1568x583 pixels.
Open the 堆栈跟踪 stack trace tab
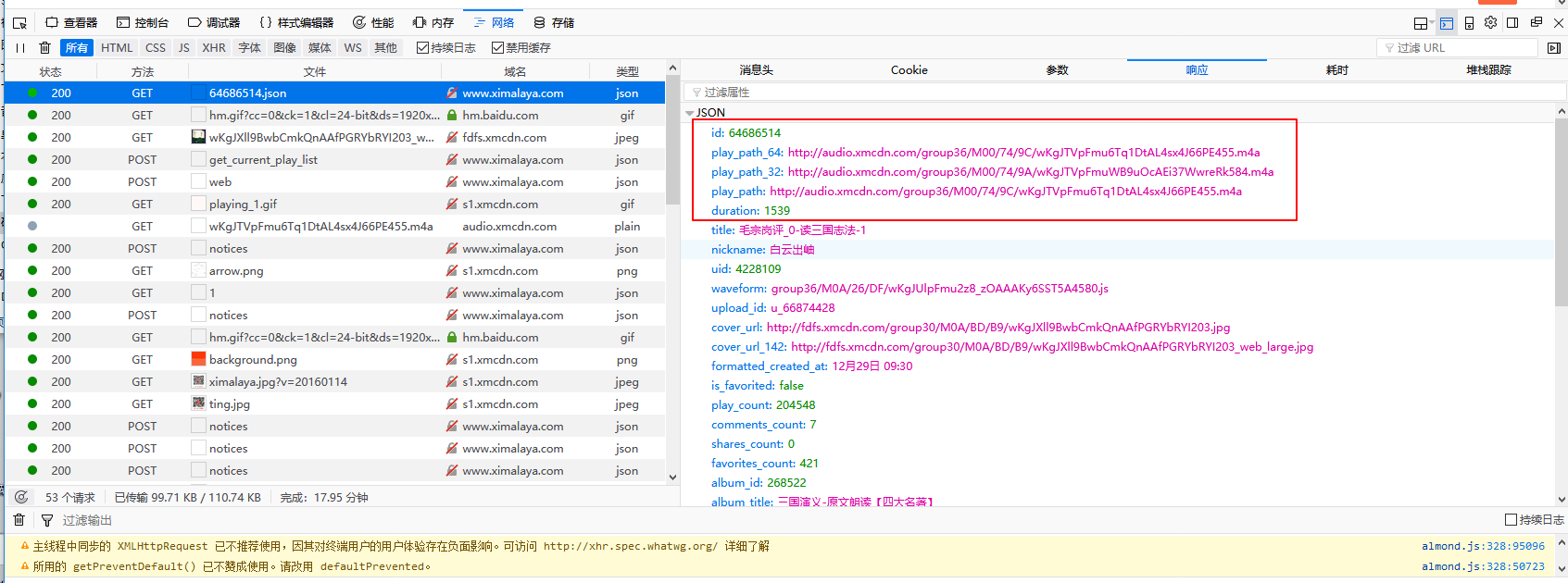tap(1488, 70)
